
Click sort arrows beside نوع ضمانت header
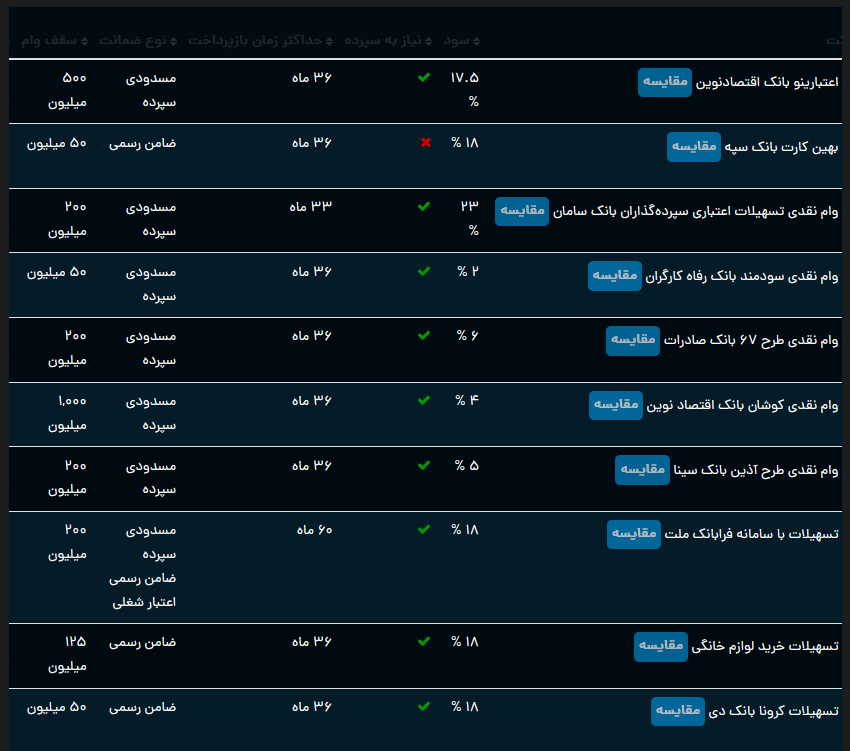173,41
